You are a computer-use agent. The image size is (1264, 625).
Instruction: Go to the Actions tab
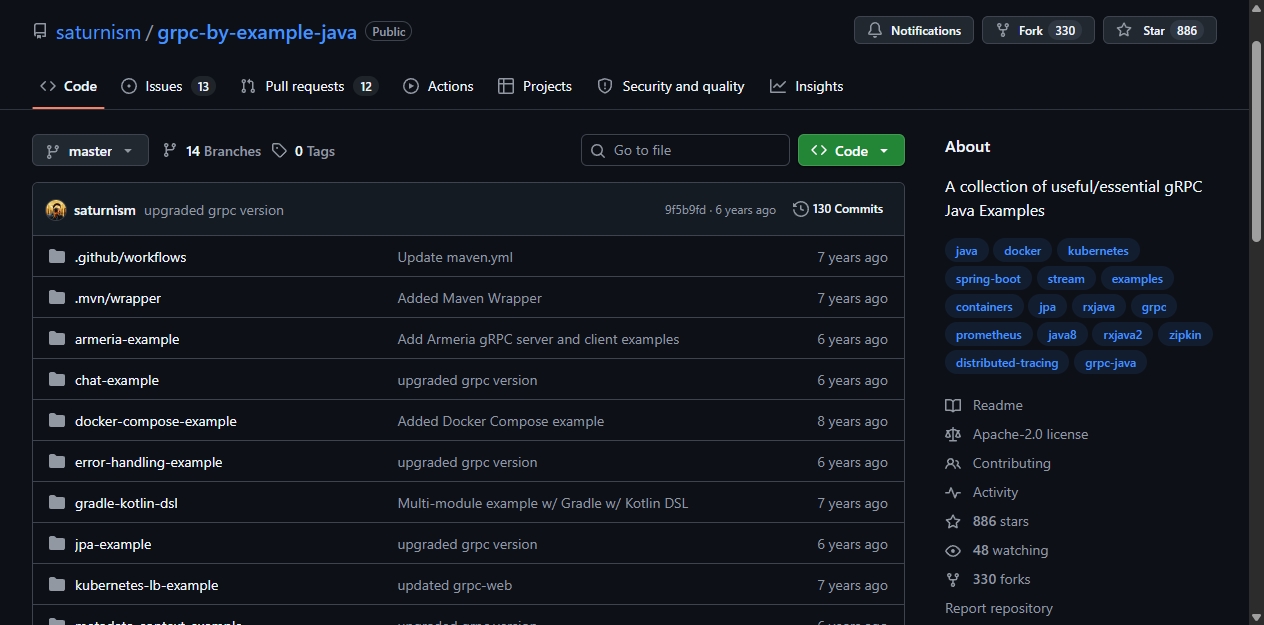pyautogui.click(x=438, y=86)
